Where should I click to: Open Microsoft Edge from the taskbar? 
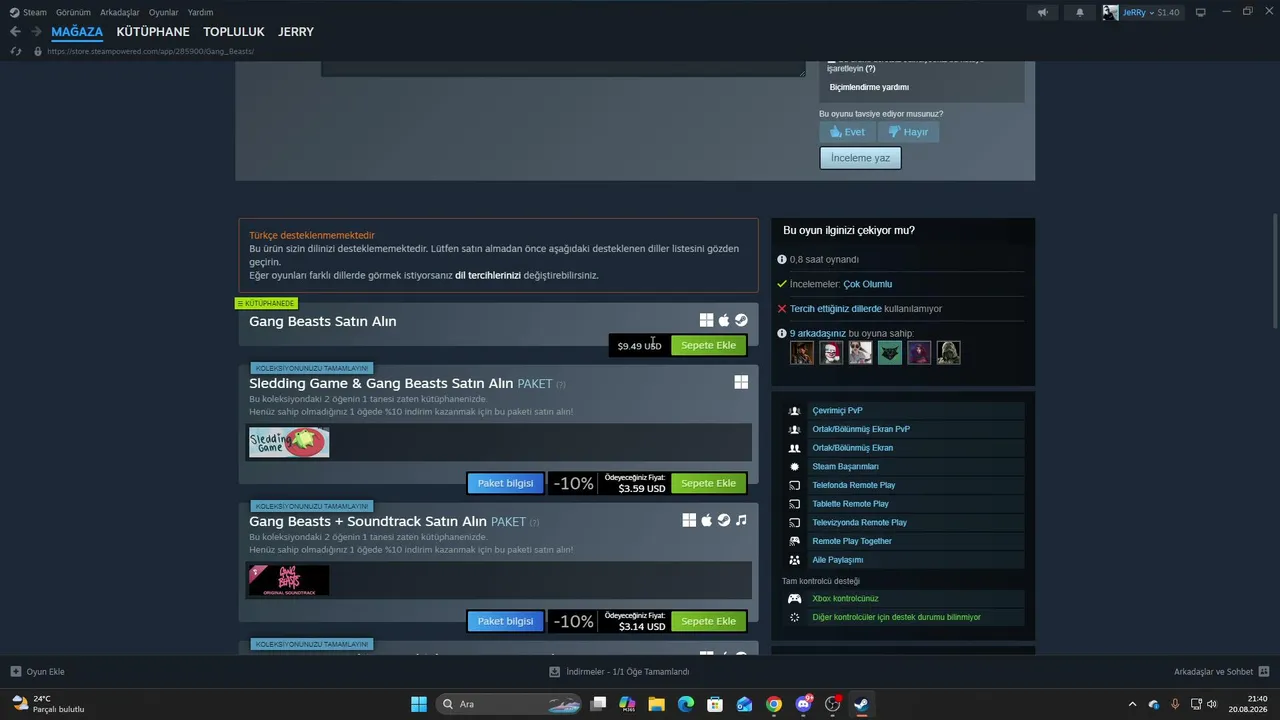pos(686,704)
